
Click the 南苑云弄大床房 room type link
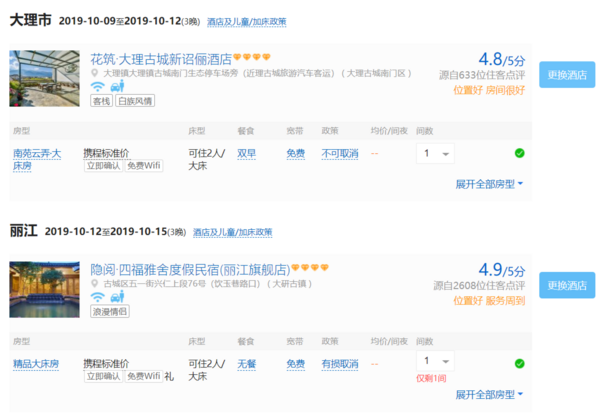pyautogui.click(x=37, y=160)
